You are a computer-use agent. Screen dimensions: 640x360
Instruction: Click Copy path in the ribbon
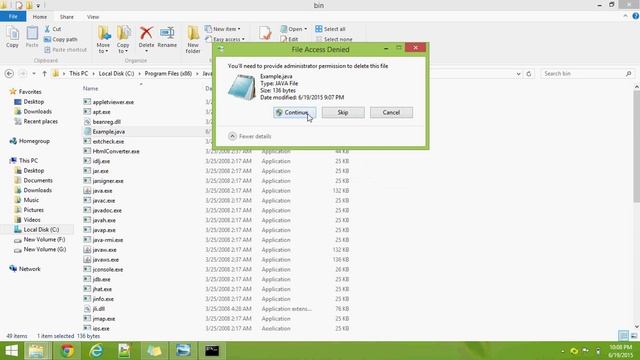60,39
